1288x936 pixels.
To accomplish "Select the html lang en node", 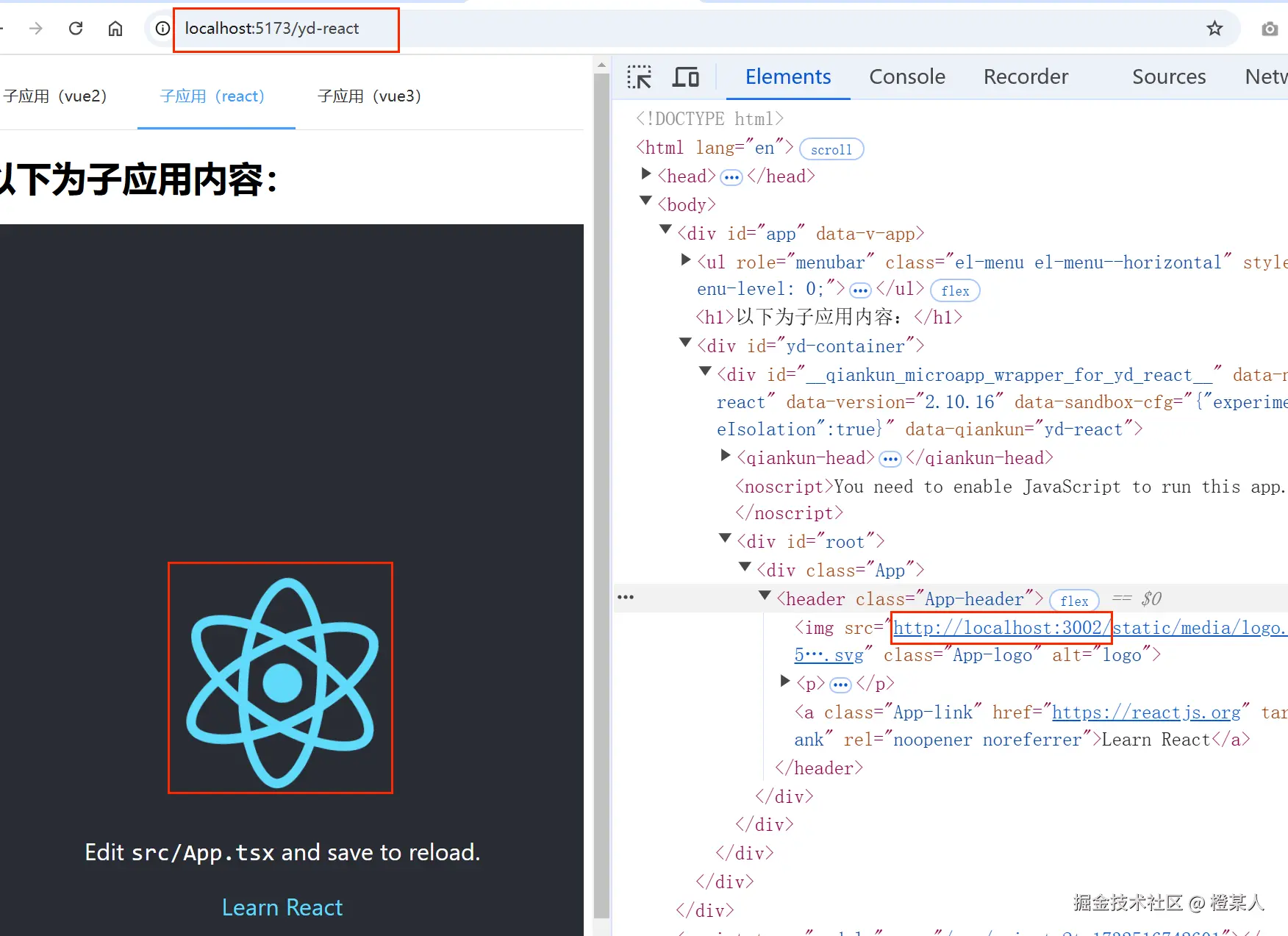I will point(715,148).
